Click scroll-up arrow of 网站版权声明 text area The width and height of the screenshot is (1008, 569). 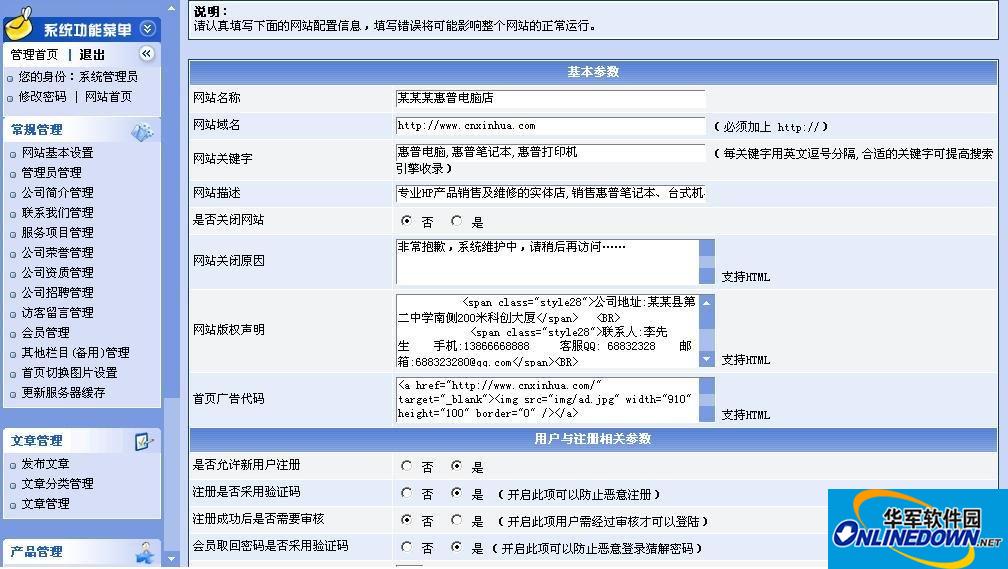(706, 302)
